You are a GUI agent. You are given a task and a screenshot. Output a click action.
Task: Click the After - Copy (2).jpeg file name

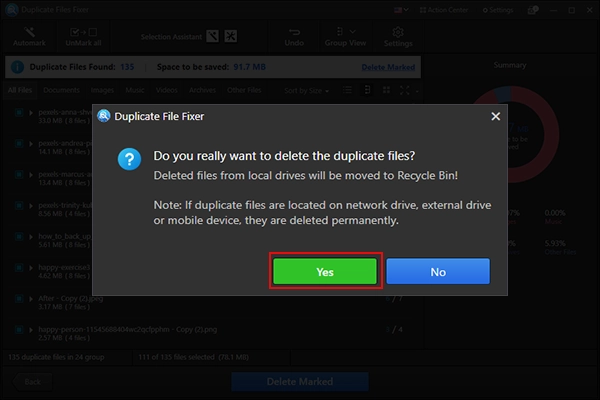[x=70, y=298]
